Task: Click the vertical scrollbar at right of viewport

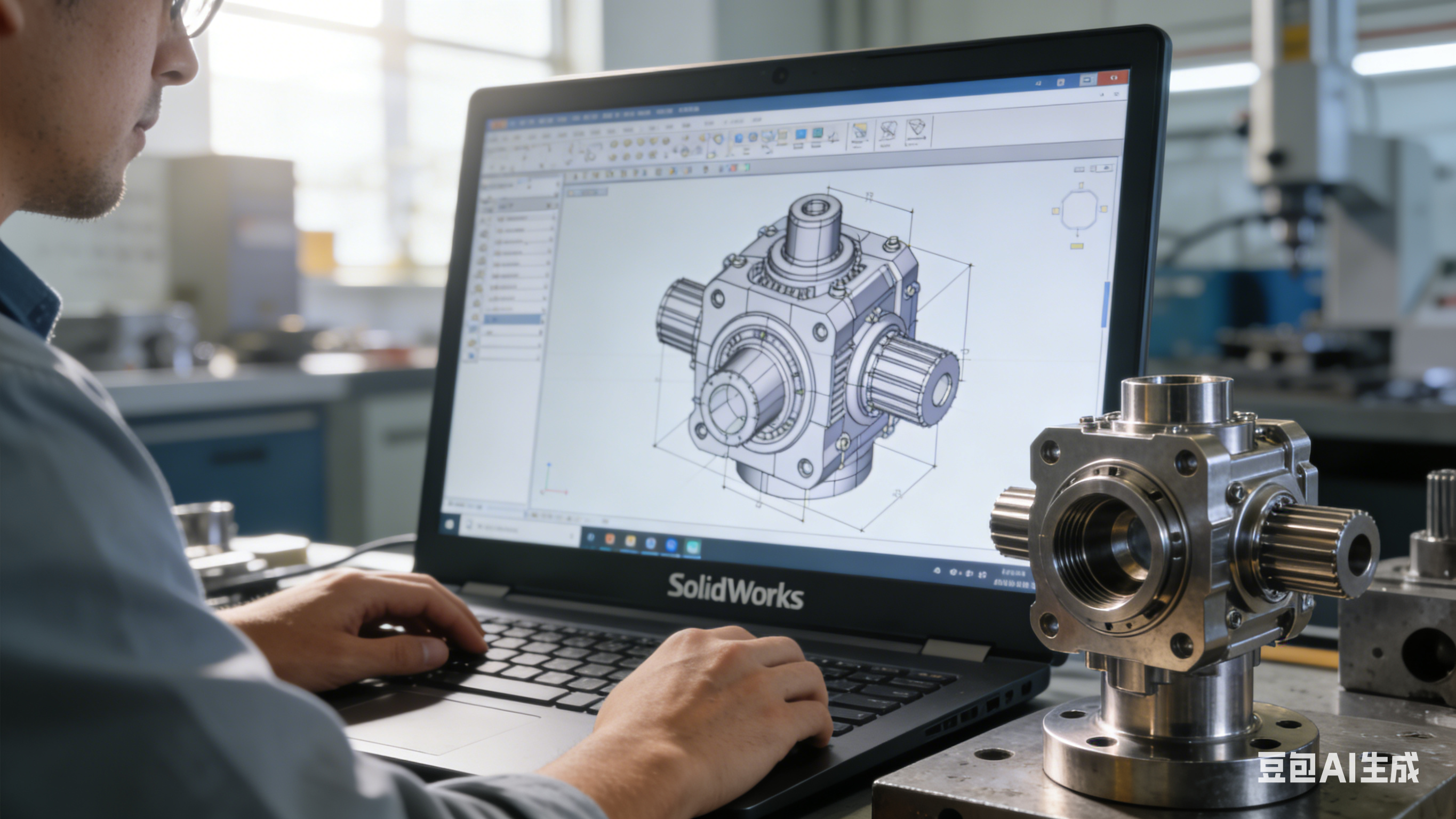Action: click(x=1106, y=304)
